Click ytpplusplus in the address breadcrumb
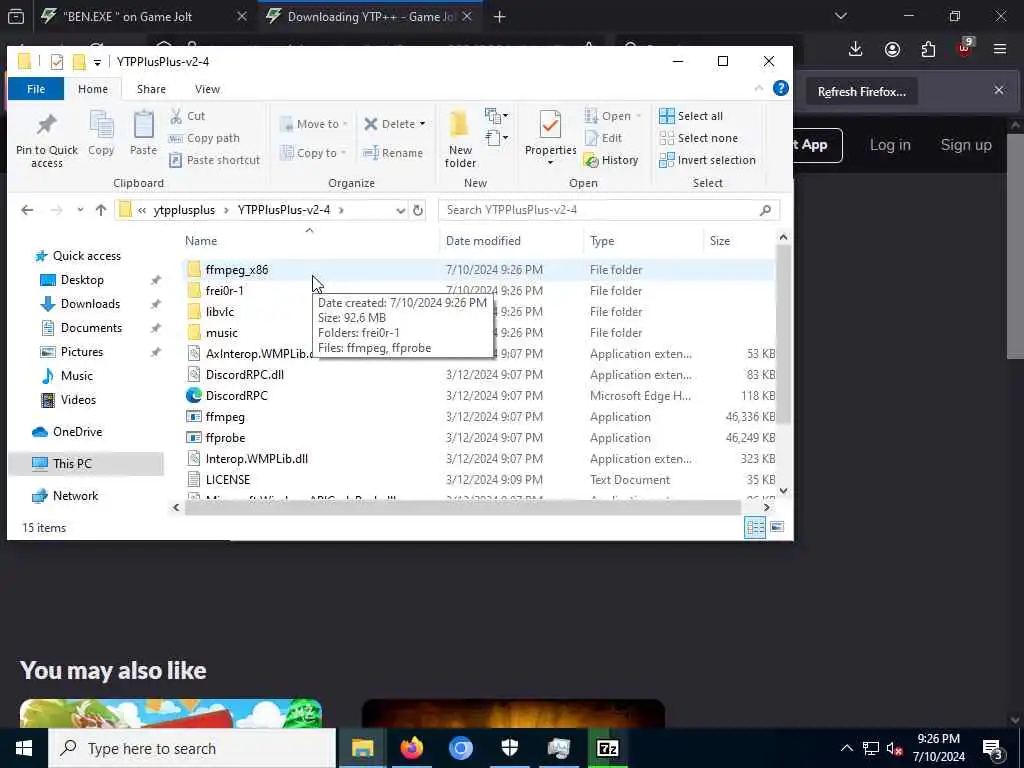 (x=184, y=210)
